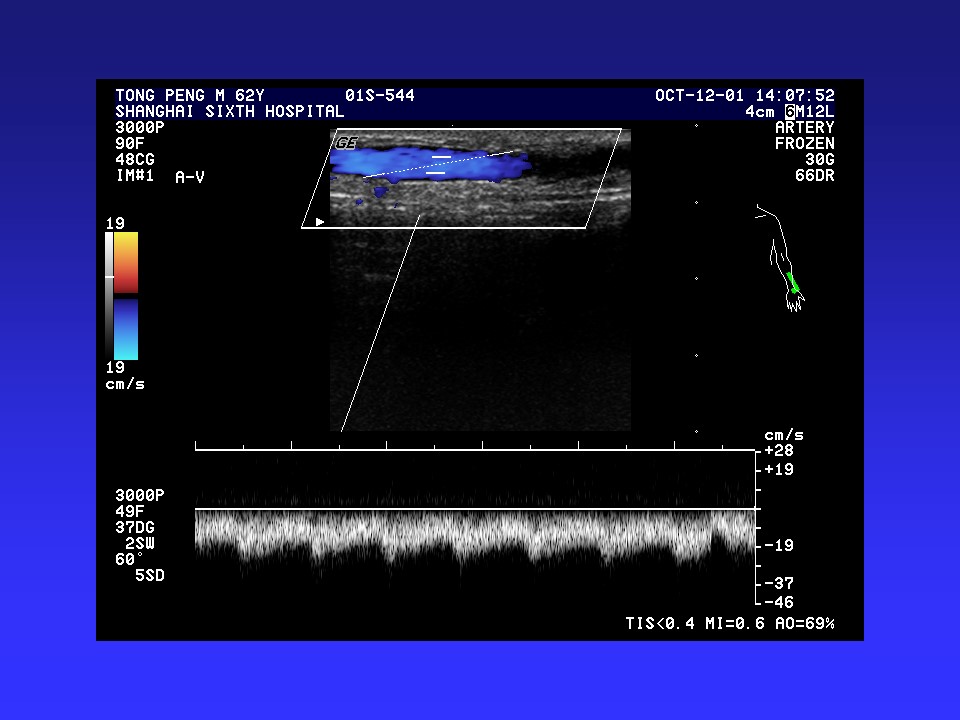Click the Doppler sample gate upper white bar
The image size is (960, 720).
point(441,157)
